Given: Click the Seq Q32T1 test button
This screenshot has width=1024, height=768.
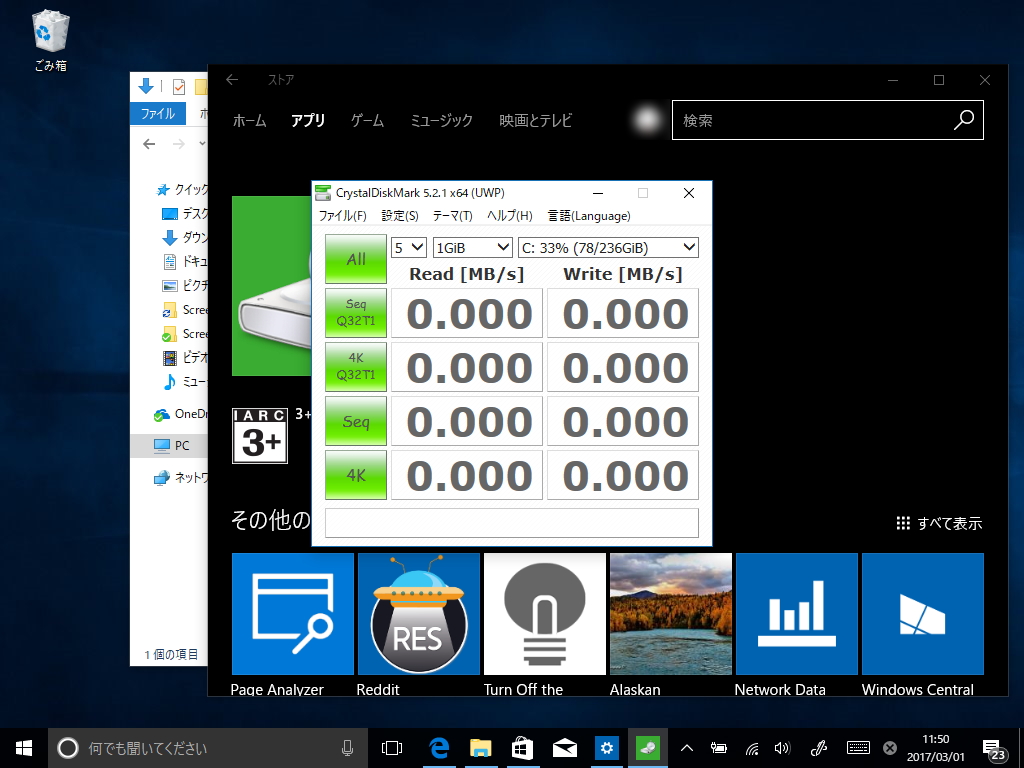Looking at the screenshot, I should tap(355, 313).
